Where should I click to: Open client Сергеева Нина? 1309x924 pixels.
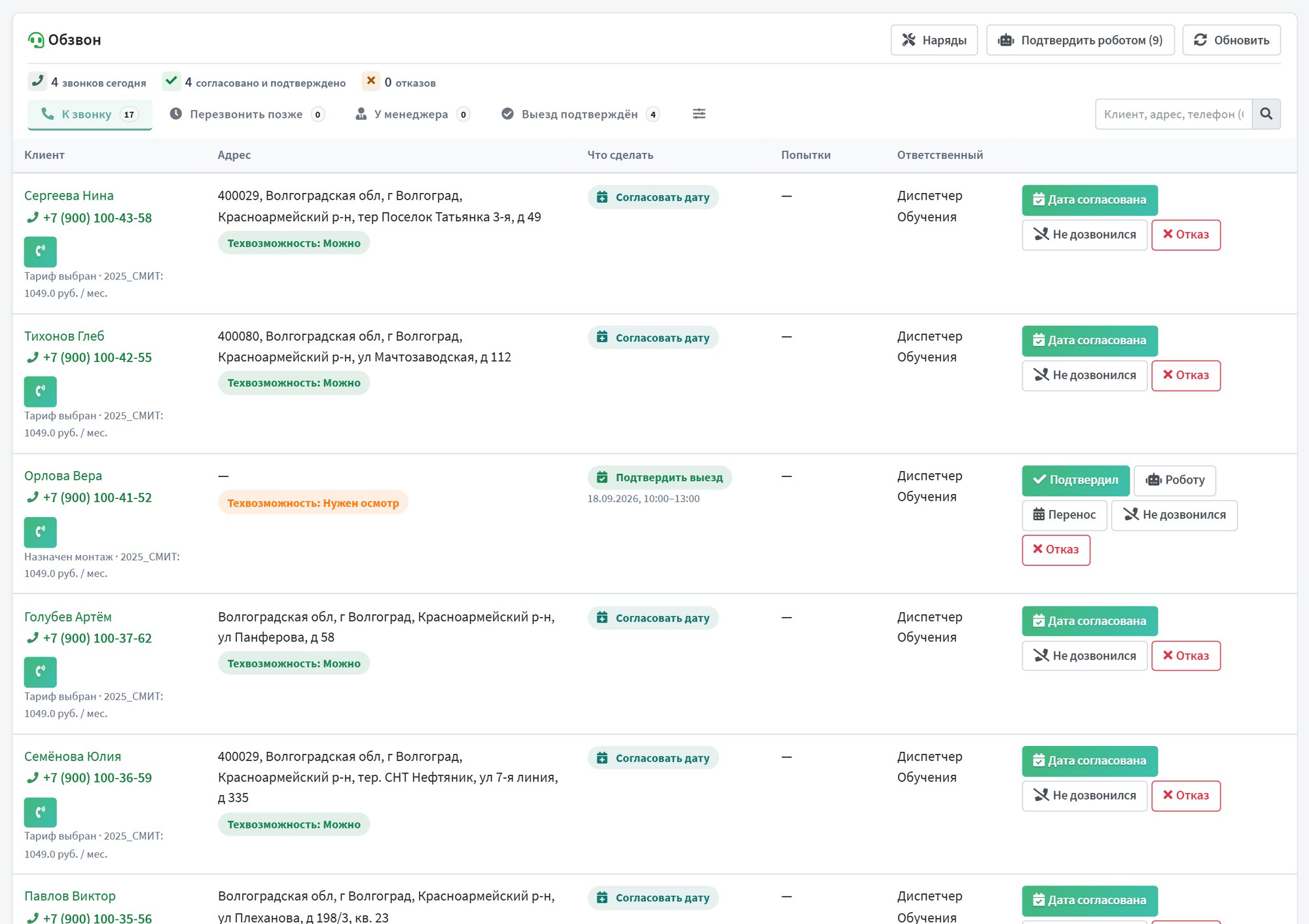[x=69, y=196]
